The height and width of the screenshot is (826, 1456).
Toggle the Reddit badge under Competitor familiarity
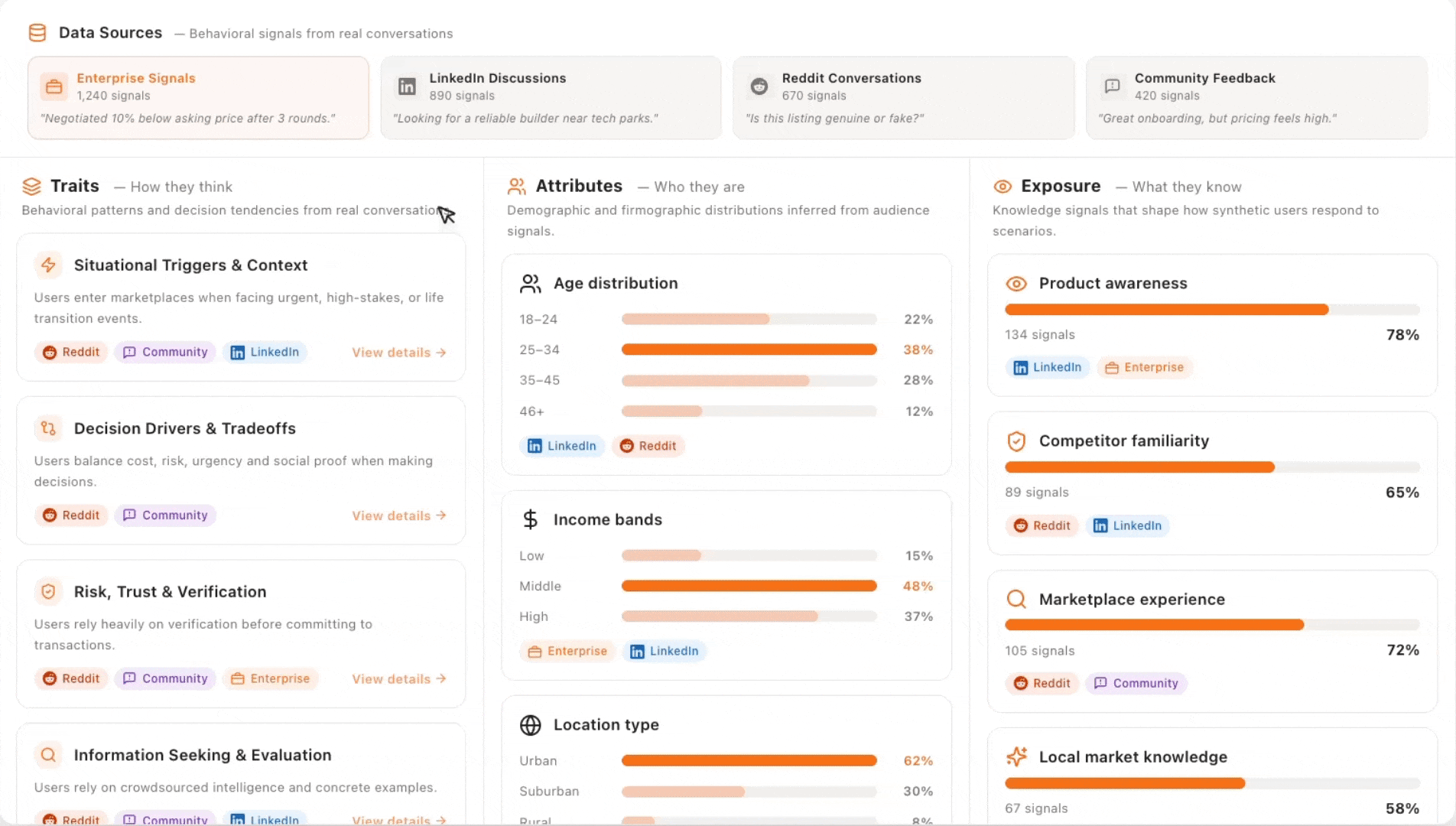(1042, 525)
